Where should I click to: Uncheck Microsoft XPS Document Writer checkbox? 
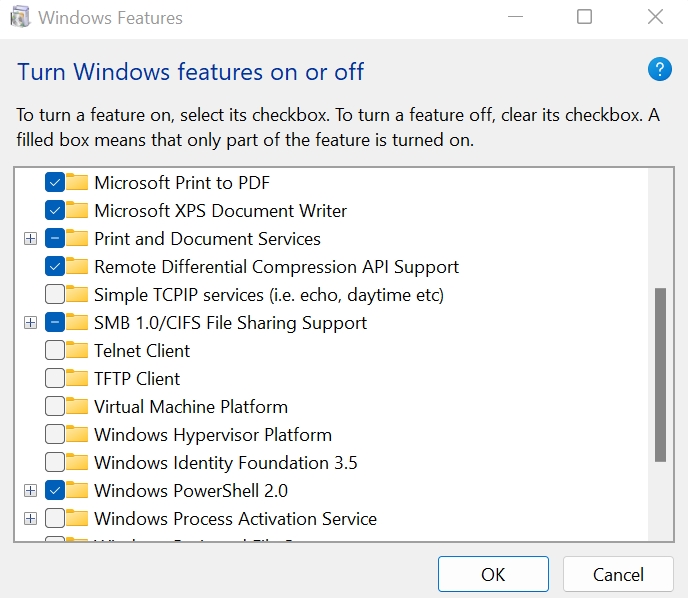click(x=55, y=210)
